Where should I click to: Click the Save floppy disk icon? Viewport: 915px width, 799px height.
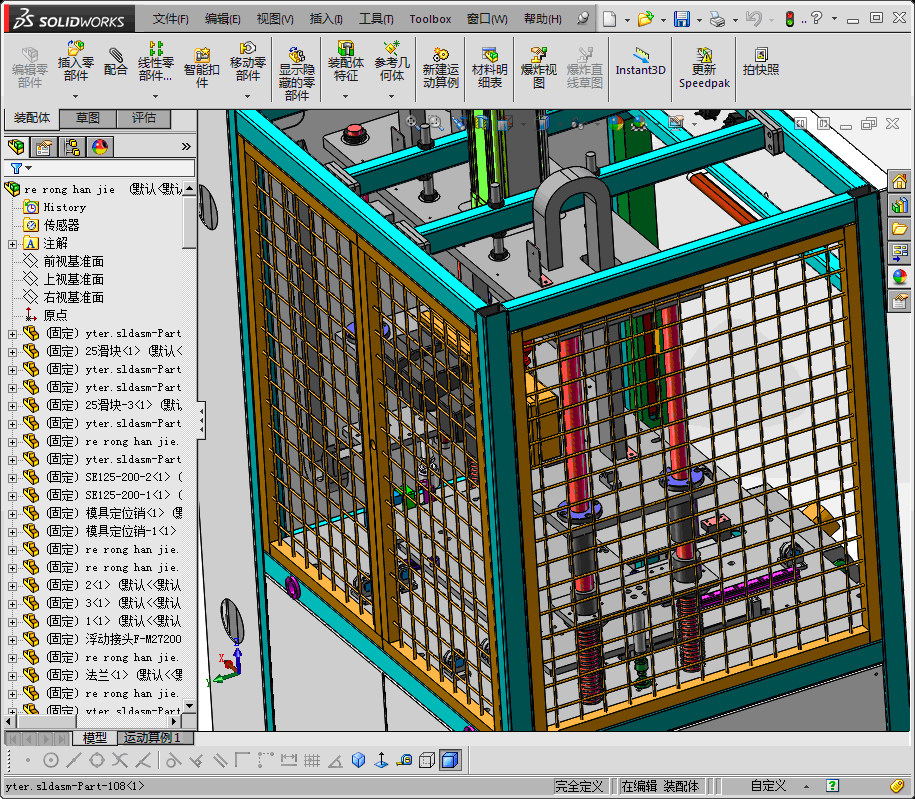pos(682,19)
